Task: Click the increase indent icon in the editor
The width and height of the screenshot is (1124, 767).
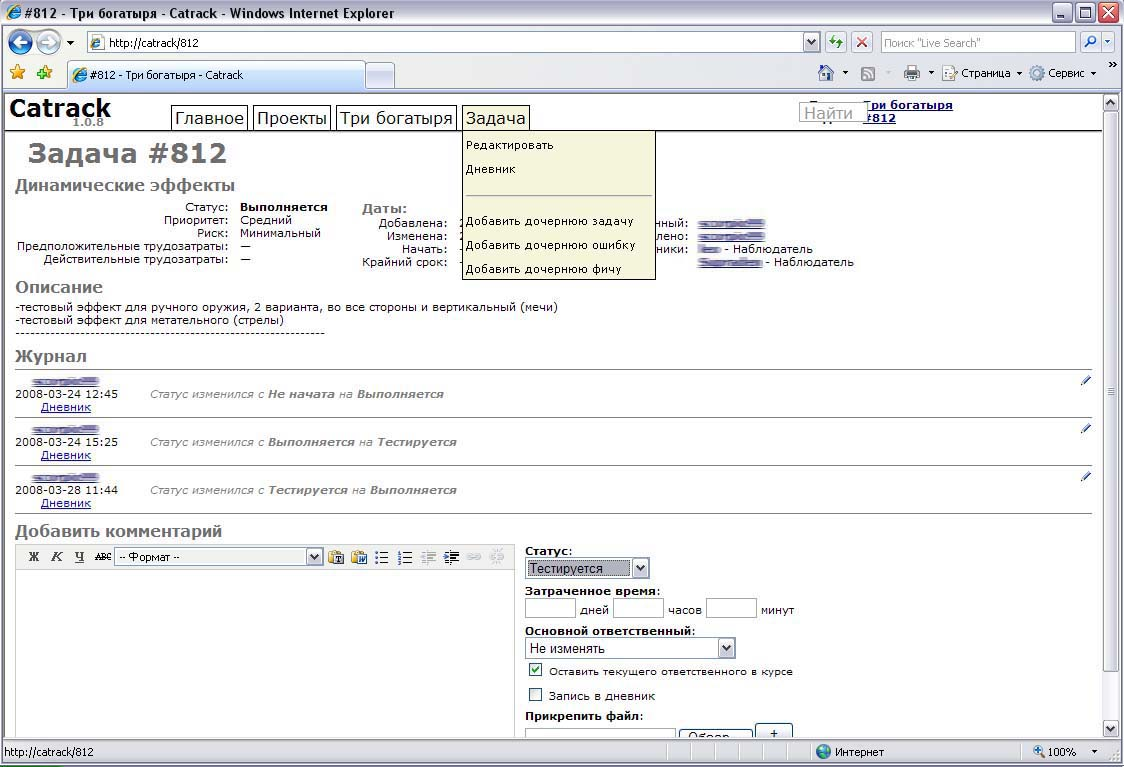Action: click(x=451, y=557)
